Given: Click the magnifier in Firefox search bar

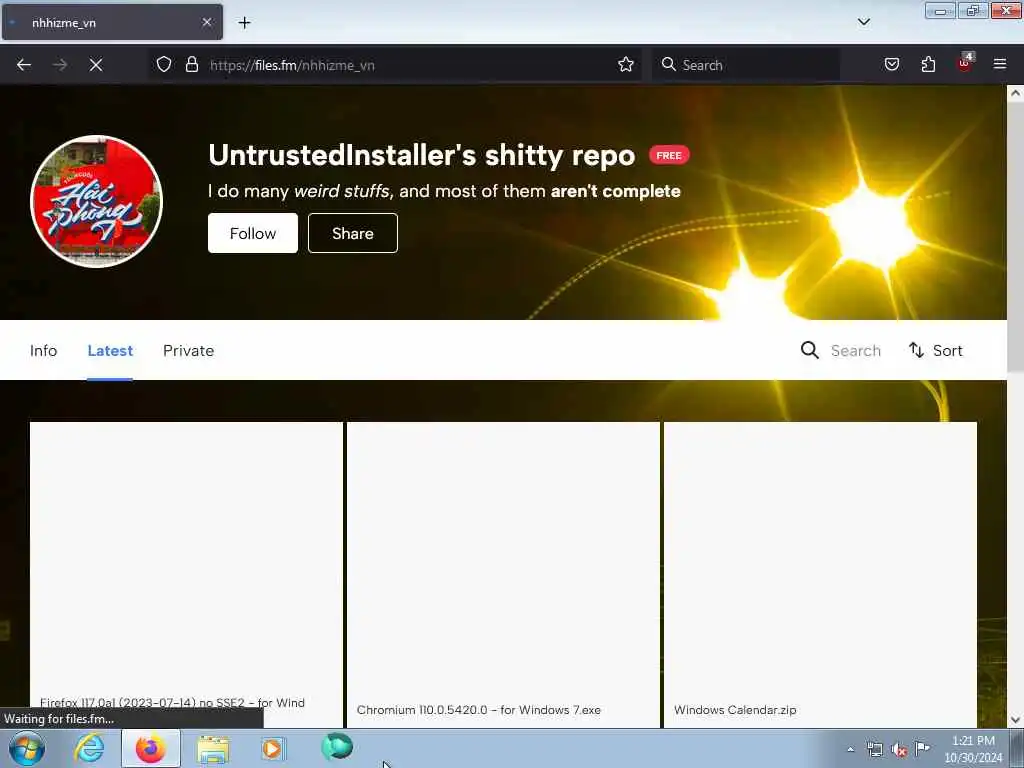Looking at the screenshot, I should 668,64.
